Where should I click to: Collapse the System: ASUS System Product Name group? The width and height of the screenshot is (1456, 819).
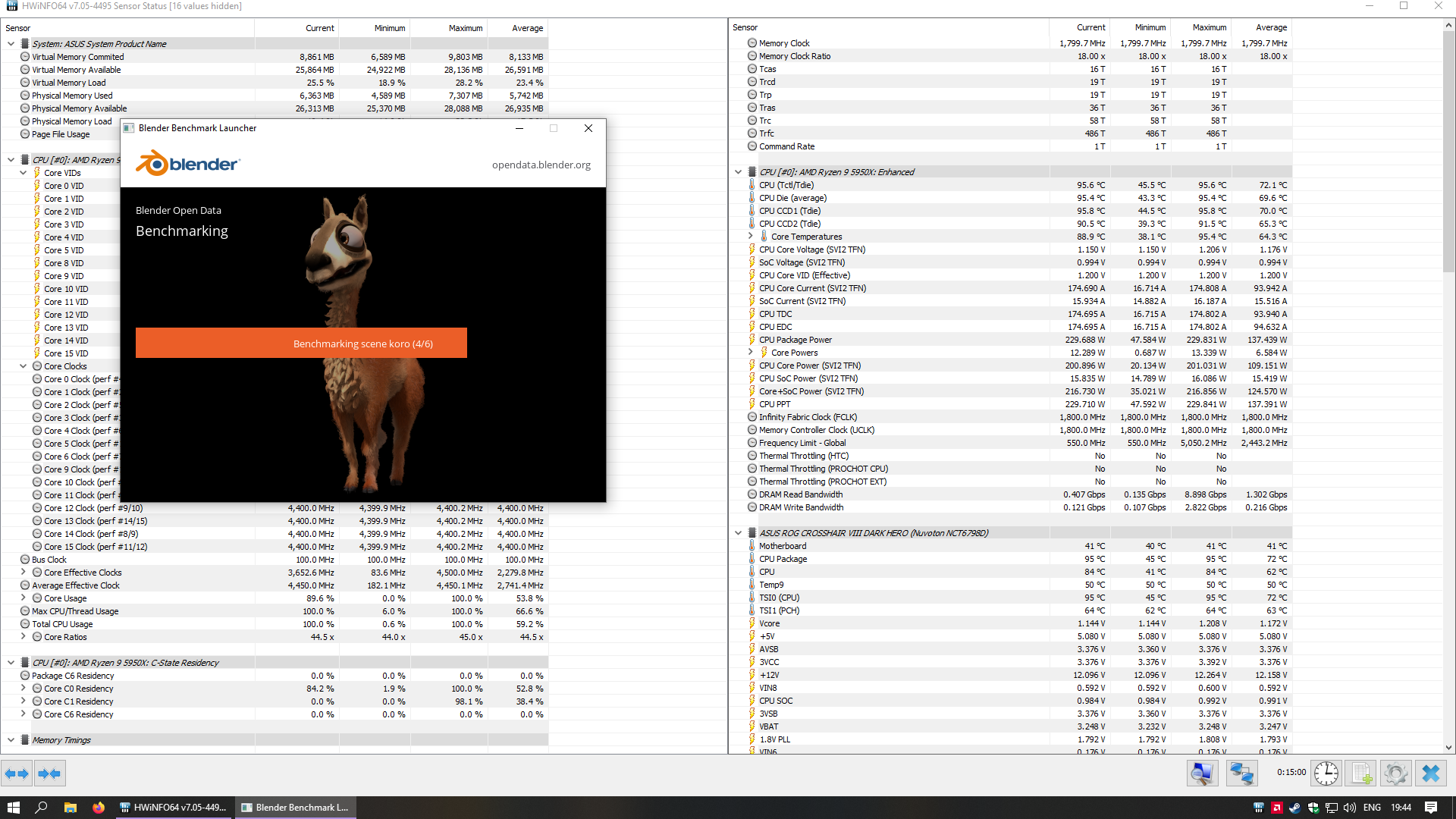point(11,44)
